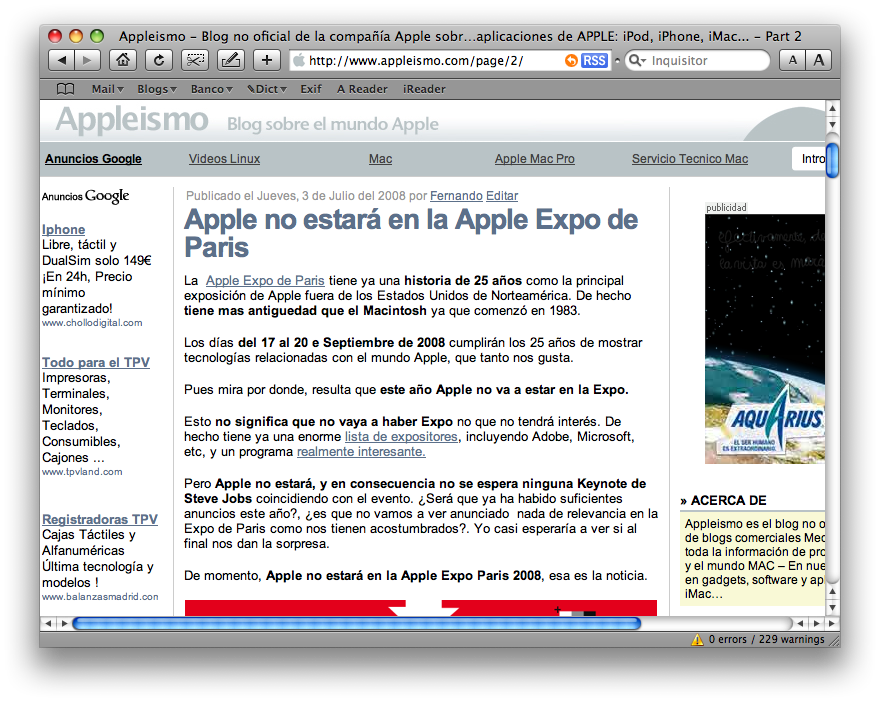The height and width of the screenshot is (702, 880).
Task: Click scroll left arrow at bottom left
Action: coord(48,623)
